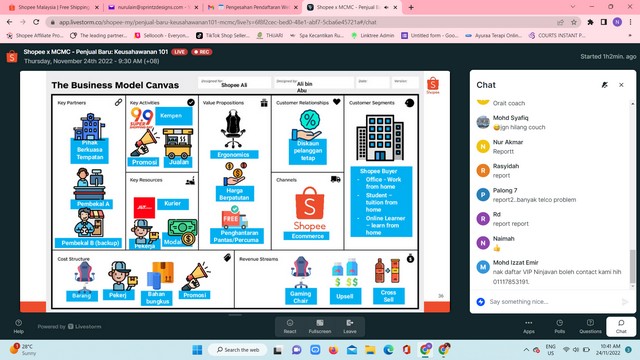Expand the browser tab search chevron
This screenshot has height=360, width=640.
point(573,7)
